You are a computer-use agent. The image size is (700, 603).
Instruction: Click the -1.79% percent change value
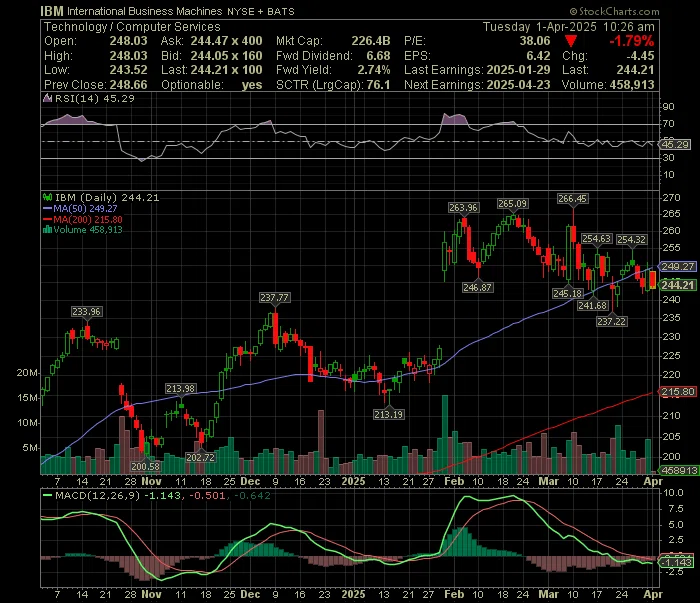pos(632,42)
